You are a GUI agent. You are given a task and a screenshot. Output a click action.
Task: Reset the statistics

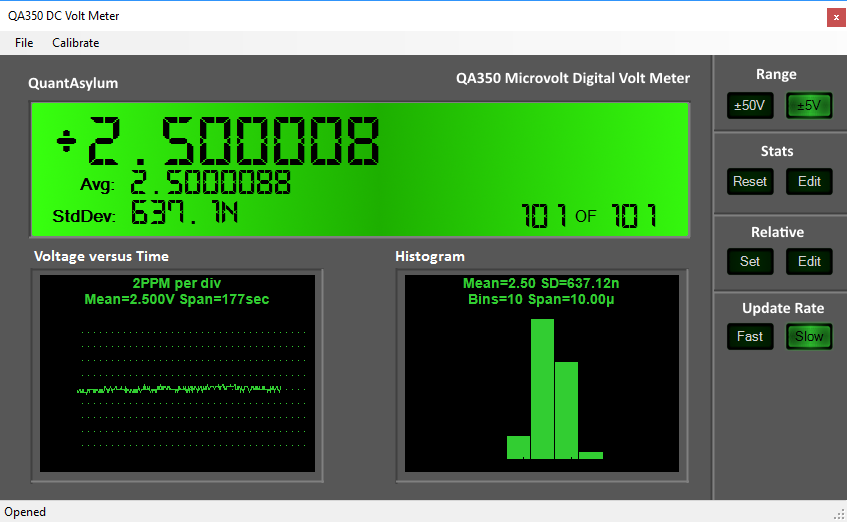pos(750,181)
